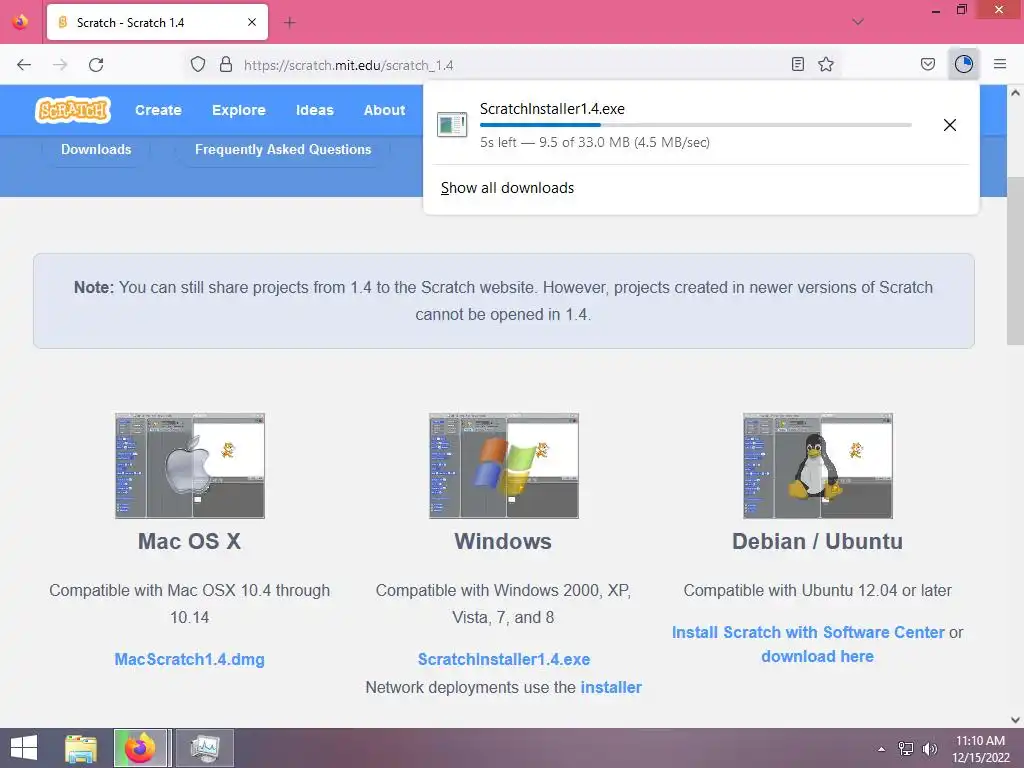Reload the current Scratch page
Image resolution: width=1024 pixels, height=768 pixels.
tap(96, 65)
